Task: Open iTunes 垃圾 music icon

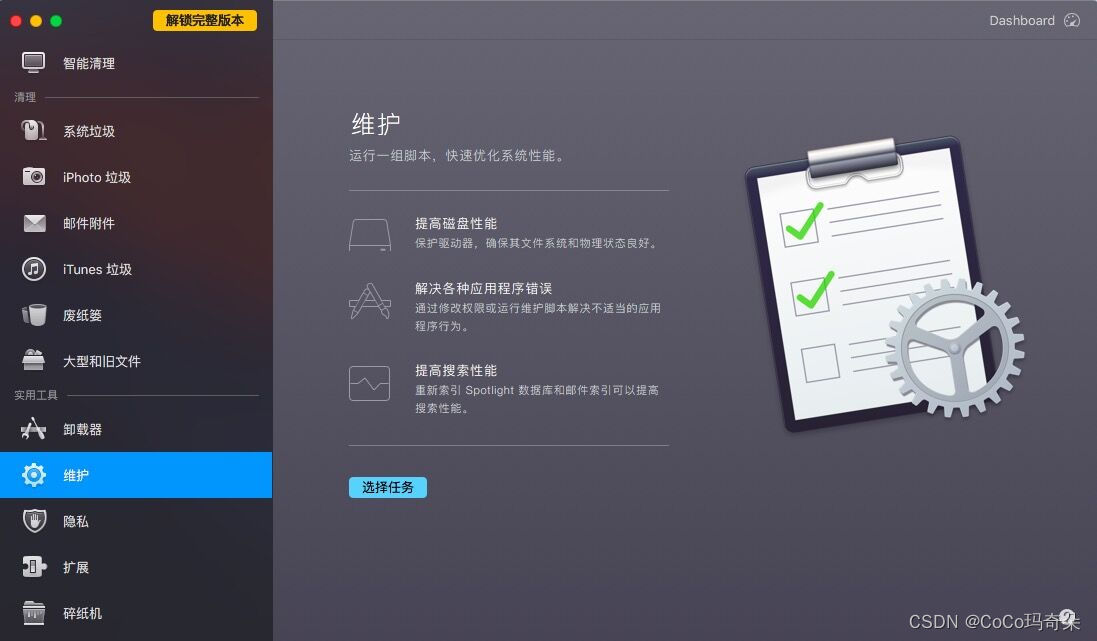Action: click(x=34, y=269)
